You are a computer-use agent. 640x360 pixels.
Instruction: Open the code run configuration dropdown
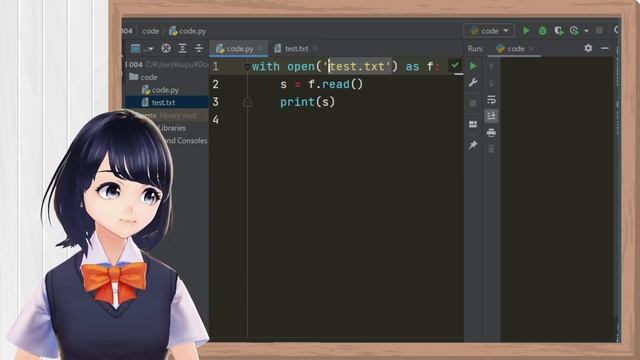489,31
